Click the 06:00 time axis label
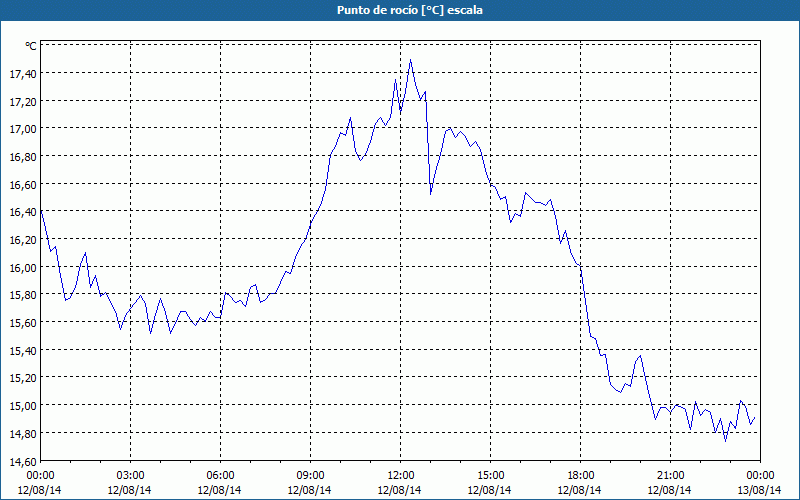Viewport: 800px width, 500px height. click(220, 476)
